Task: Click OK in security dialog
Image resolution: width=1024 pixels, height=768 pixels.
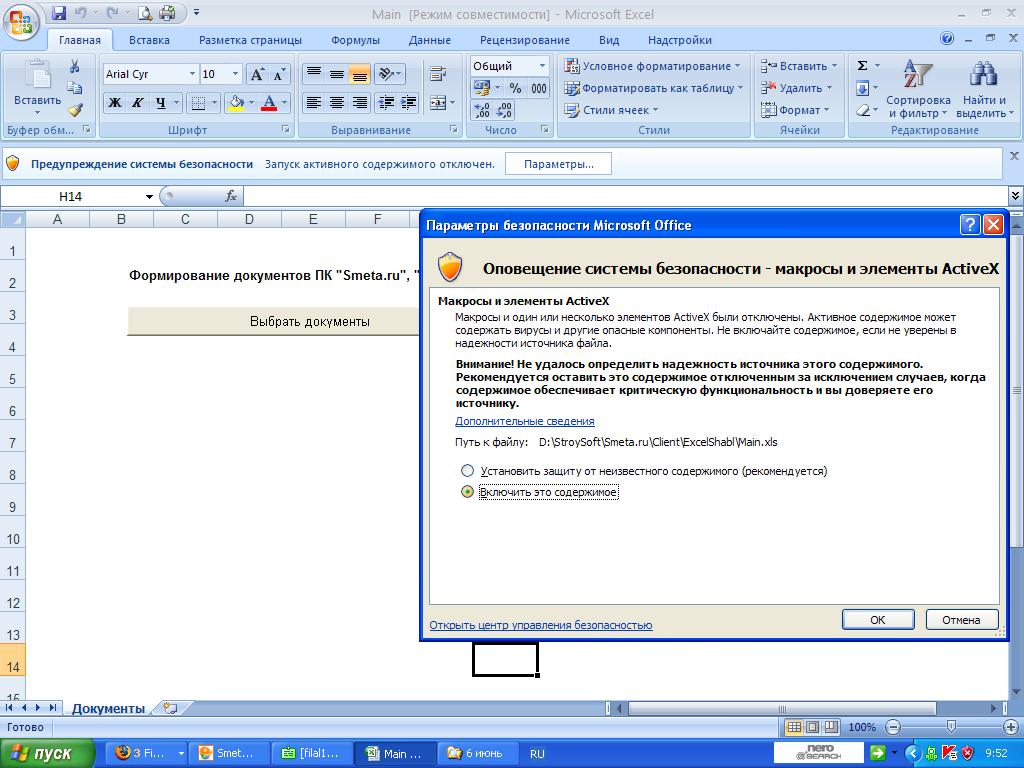Action: pyautogui.click(x=878, y=620)
